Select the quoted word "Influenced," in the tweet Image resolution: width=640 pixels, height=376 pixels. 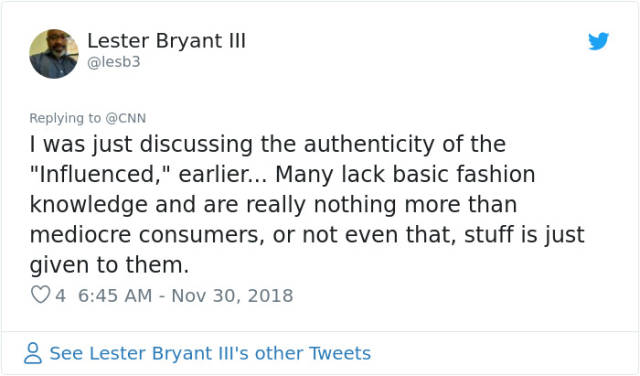point(100,174)
